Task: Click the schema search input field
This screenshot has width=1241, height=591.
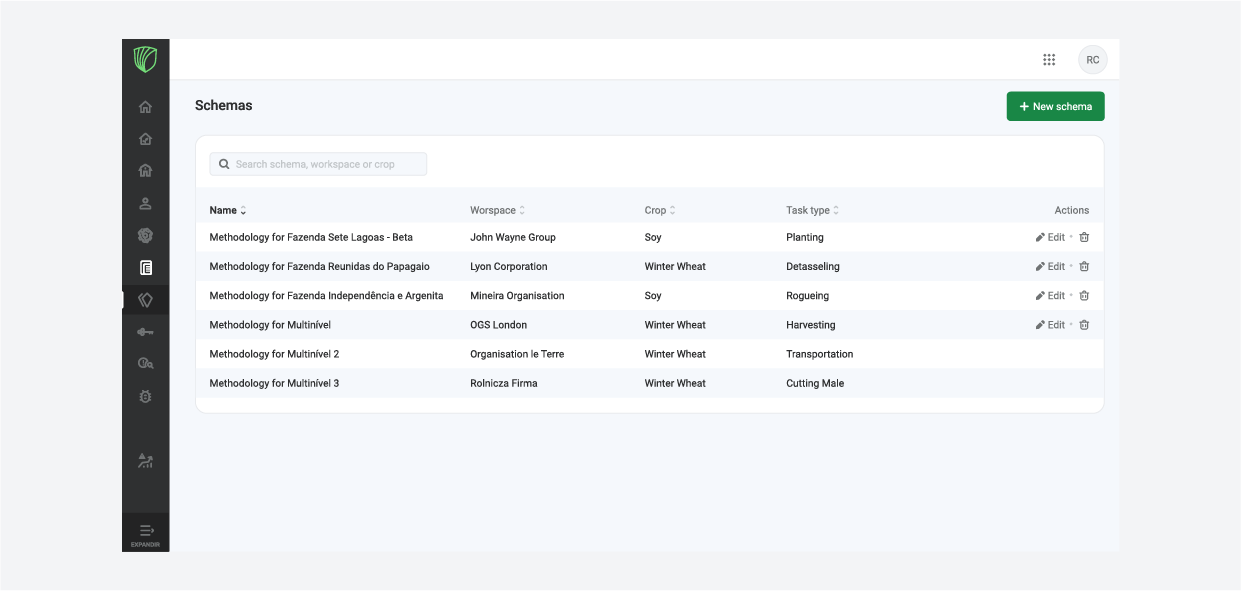Action: point(318,164)
